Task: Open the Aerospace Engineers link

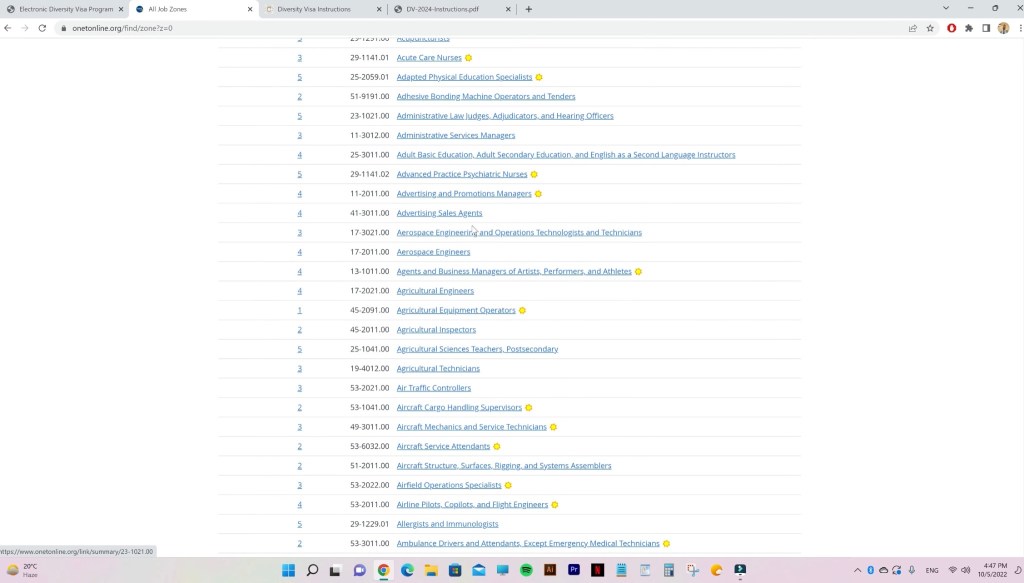Action: (x=433, y=252)
